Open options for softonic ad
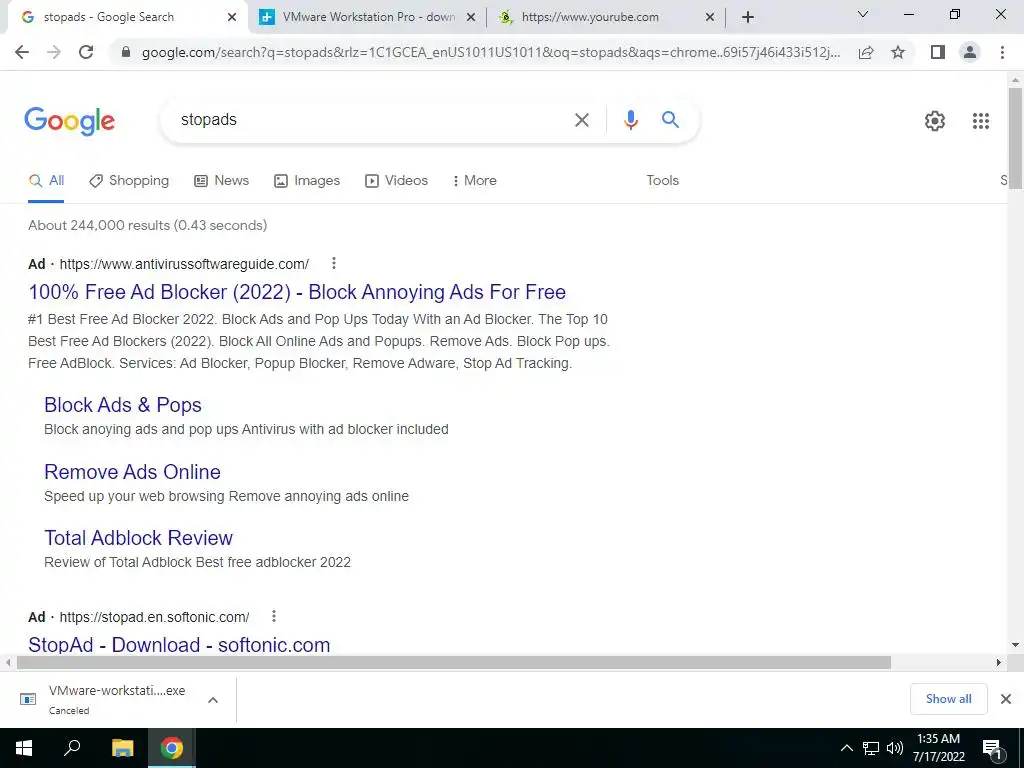This screenshot has height=768, width=1024. pos(274,616)
